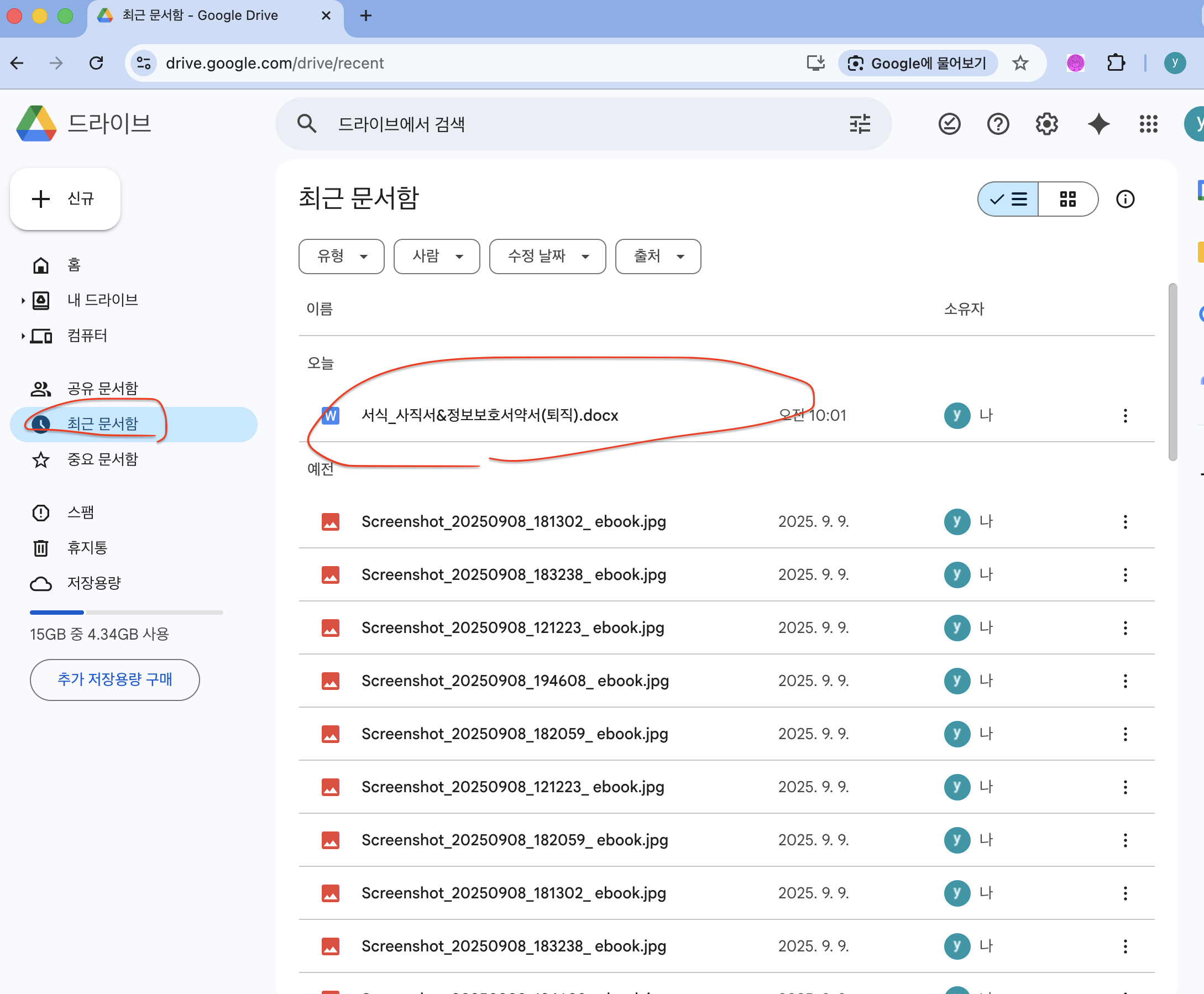1204x994 pixels.
Task: Open Google apps grid launcher
Action: click(1148, 124)
